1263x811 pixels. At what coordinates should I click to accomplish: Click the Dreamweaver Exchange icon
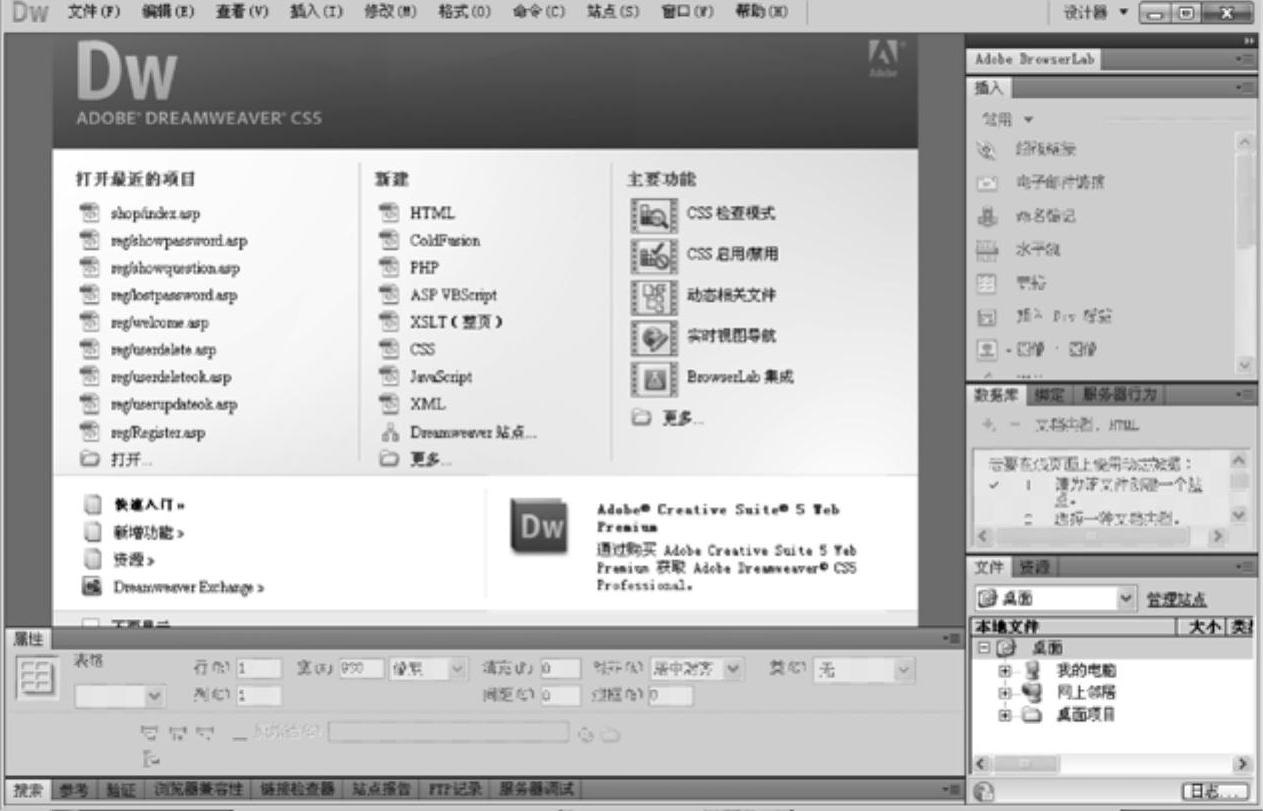90,588
